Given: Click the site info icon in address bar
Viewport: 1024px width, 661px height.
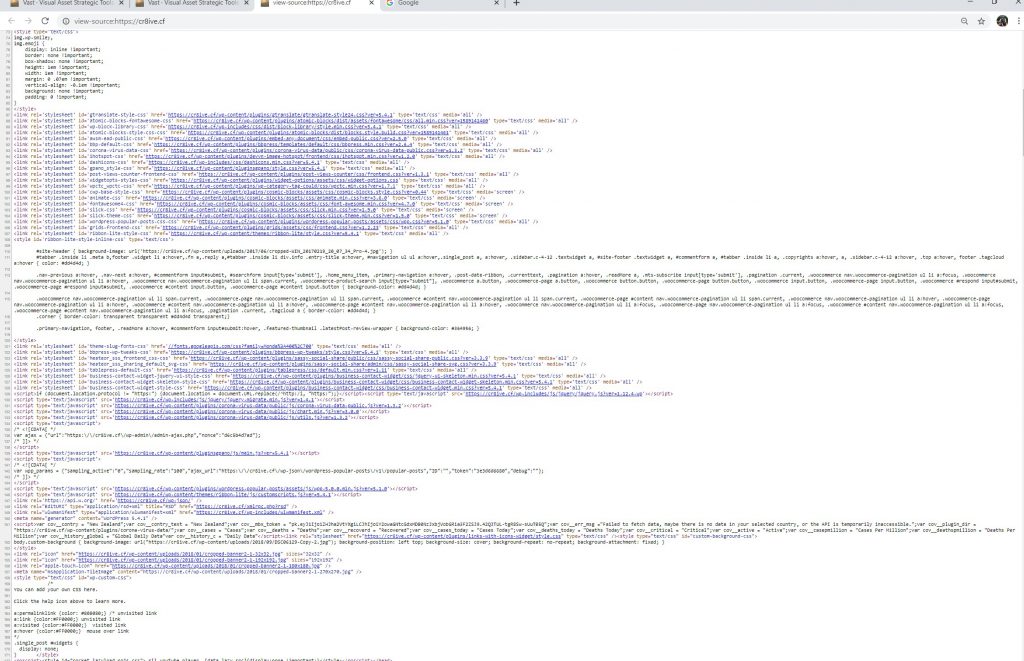Looking at the screenshot, I should pos(65,20).
